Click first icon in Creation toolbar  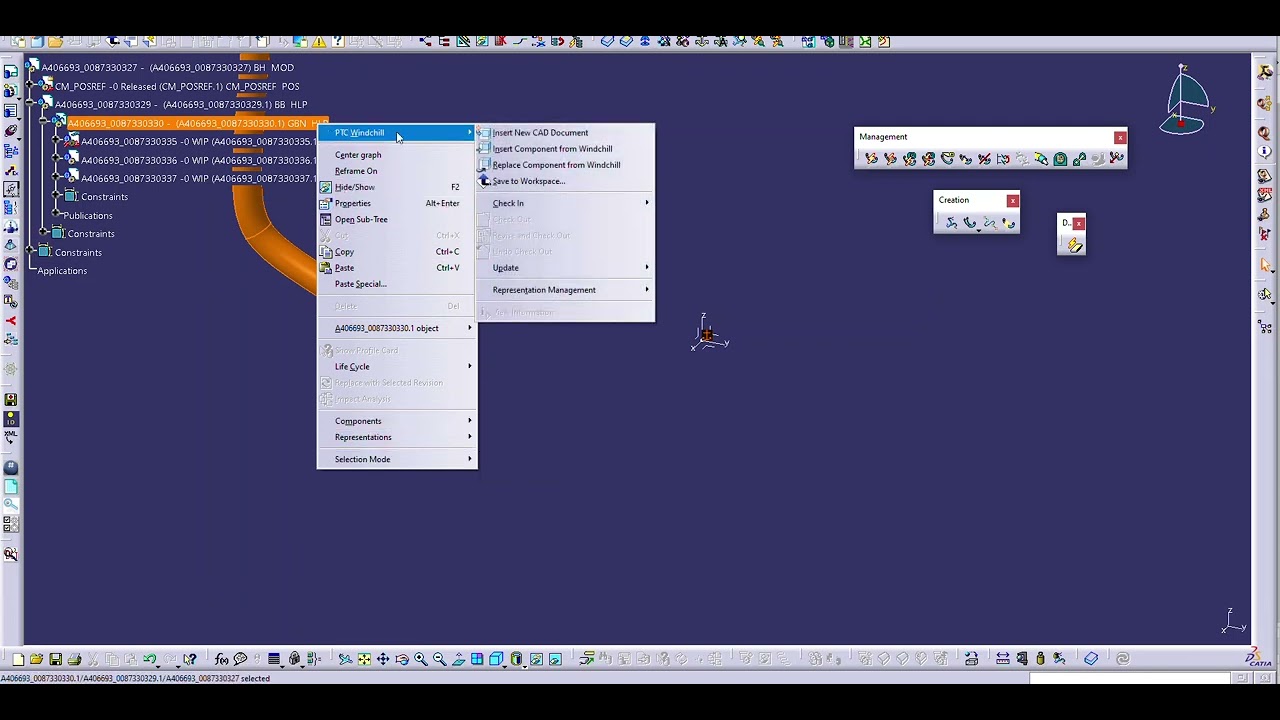(951, 223)
